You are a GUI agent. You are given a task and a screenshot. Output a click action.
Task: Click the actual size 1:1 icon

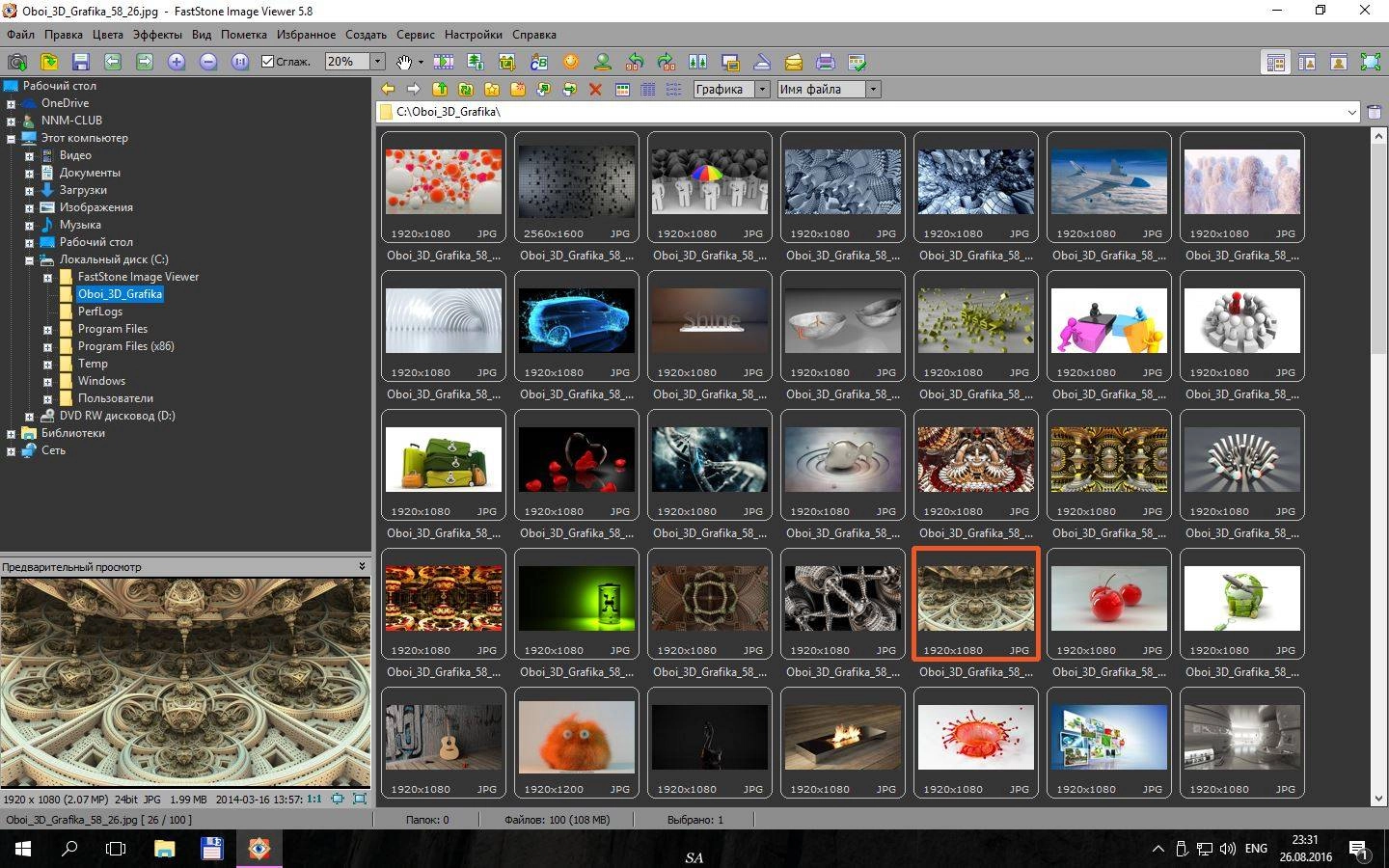[240, 62]
